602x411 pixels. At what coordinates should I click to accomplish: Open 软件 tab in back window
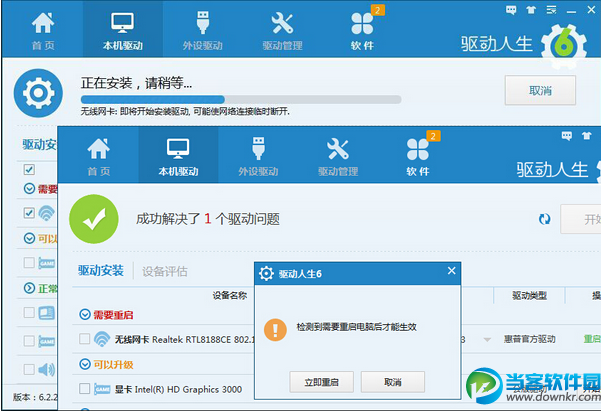point(362,30)
